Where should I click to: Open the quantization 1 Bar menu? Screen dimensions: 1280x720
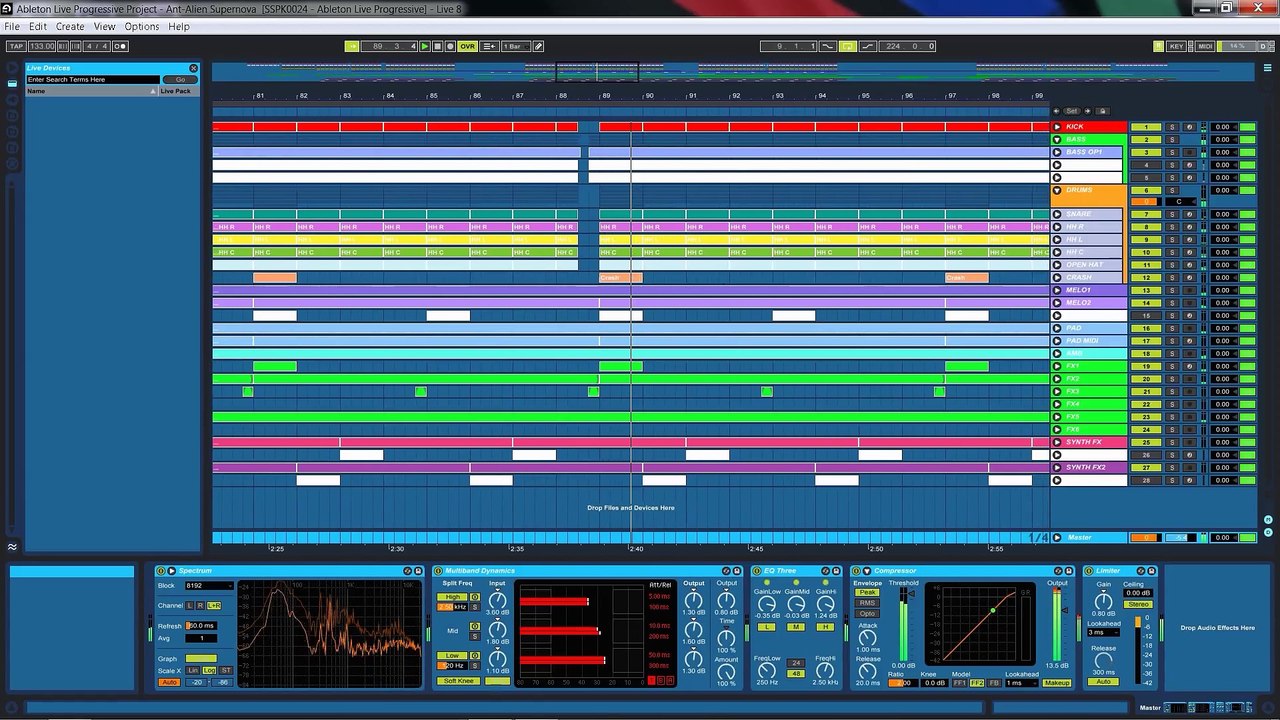click(x=514, y=46)
